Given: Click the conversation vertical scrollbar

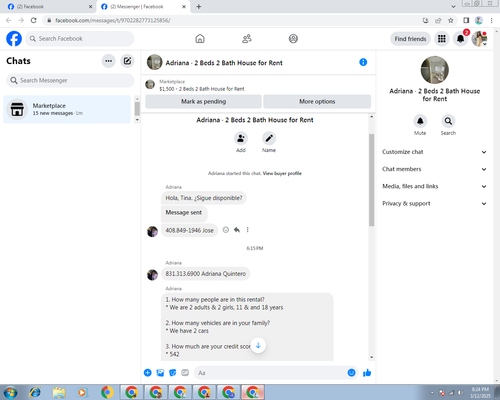Looking at the screenshot, I should [371, 180].
